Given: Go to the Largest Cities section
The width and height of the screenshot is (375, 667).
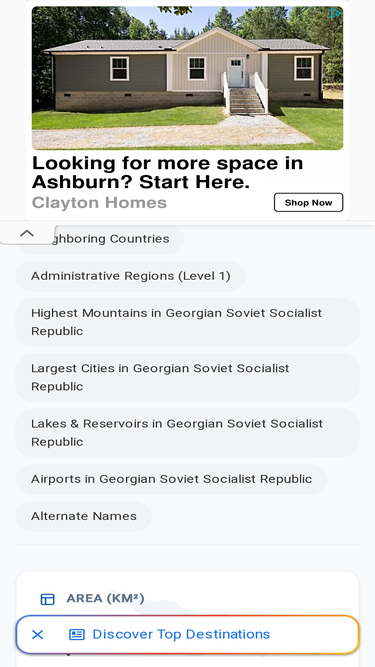Looking at the screenshot, I should [188, 377].
